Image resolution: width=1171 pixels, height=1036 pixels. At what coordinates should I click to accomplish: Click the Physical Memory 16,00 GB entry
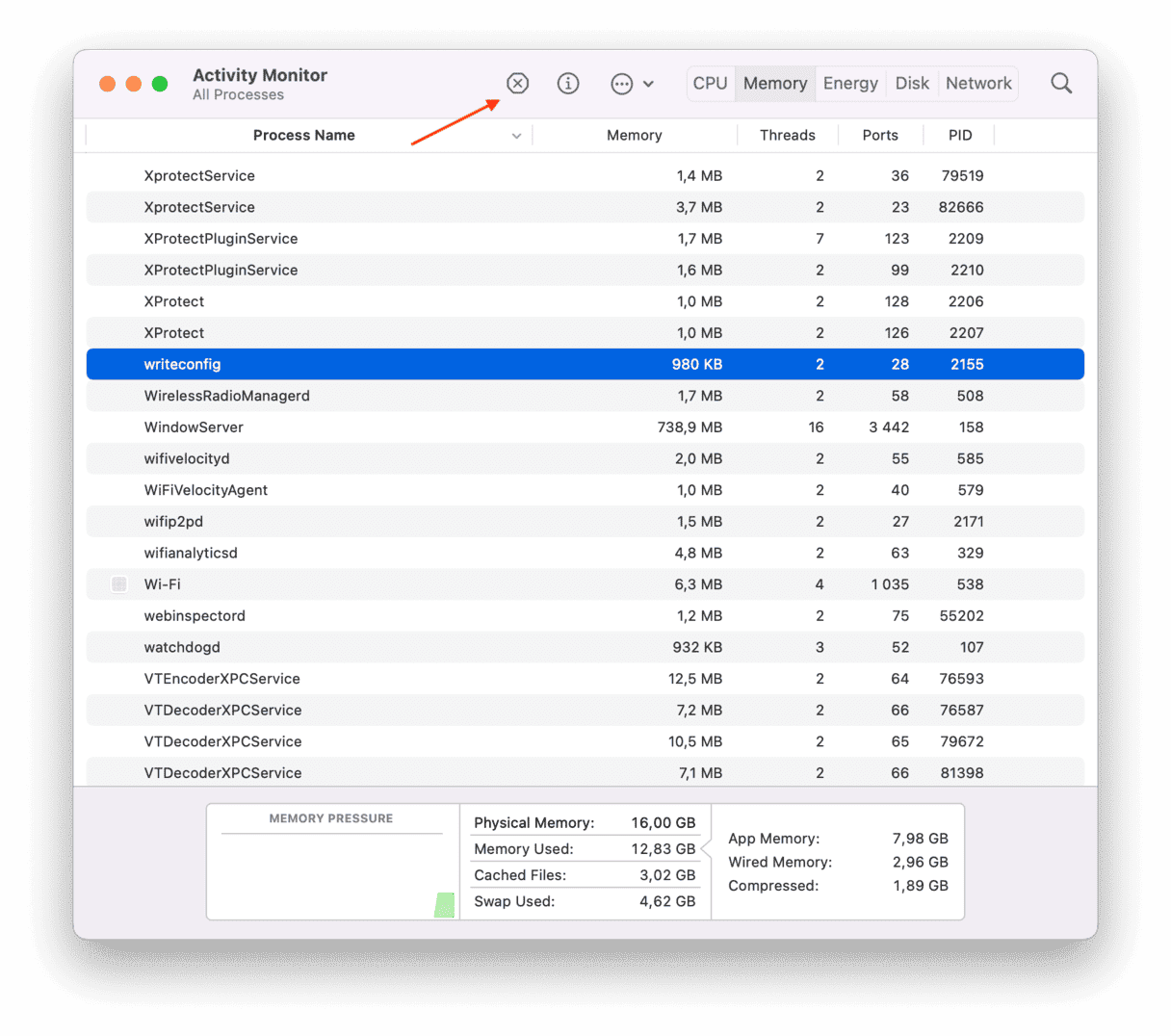(x=585, y=823)
